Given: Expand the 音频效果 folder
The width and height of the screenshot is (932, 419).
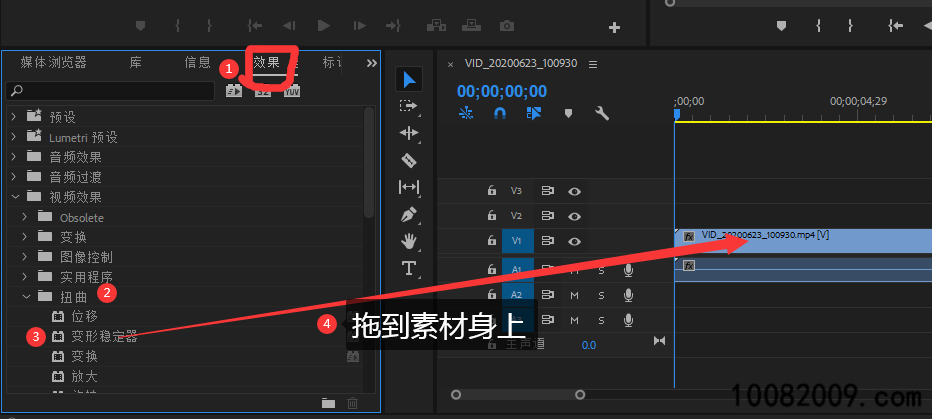Looking at the screenshot, I should click(14, 157).
